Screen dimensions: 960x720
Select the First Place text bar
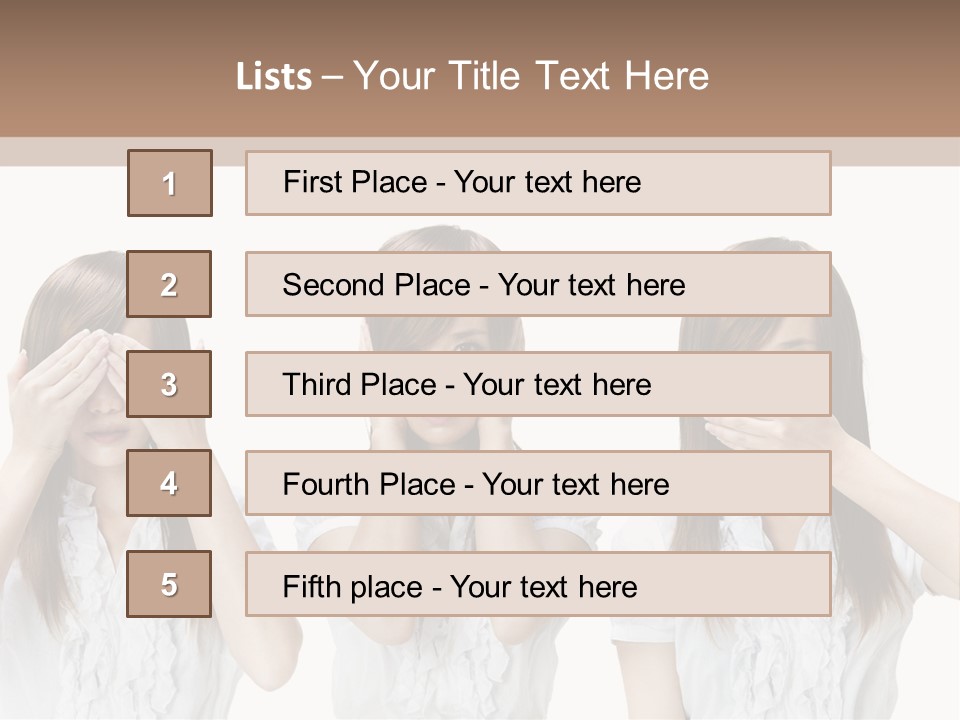click(x=538, y=183)
